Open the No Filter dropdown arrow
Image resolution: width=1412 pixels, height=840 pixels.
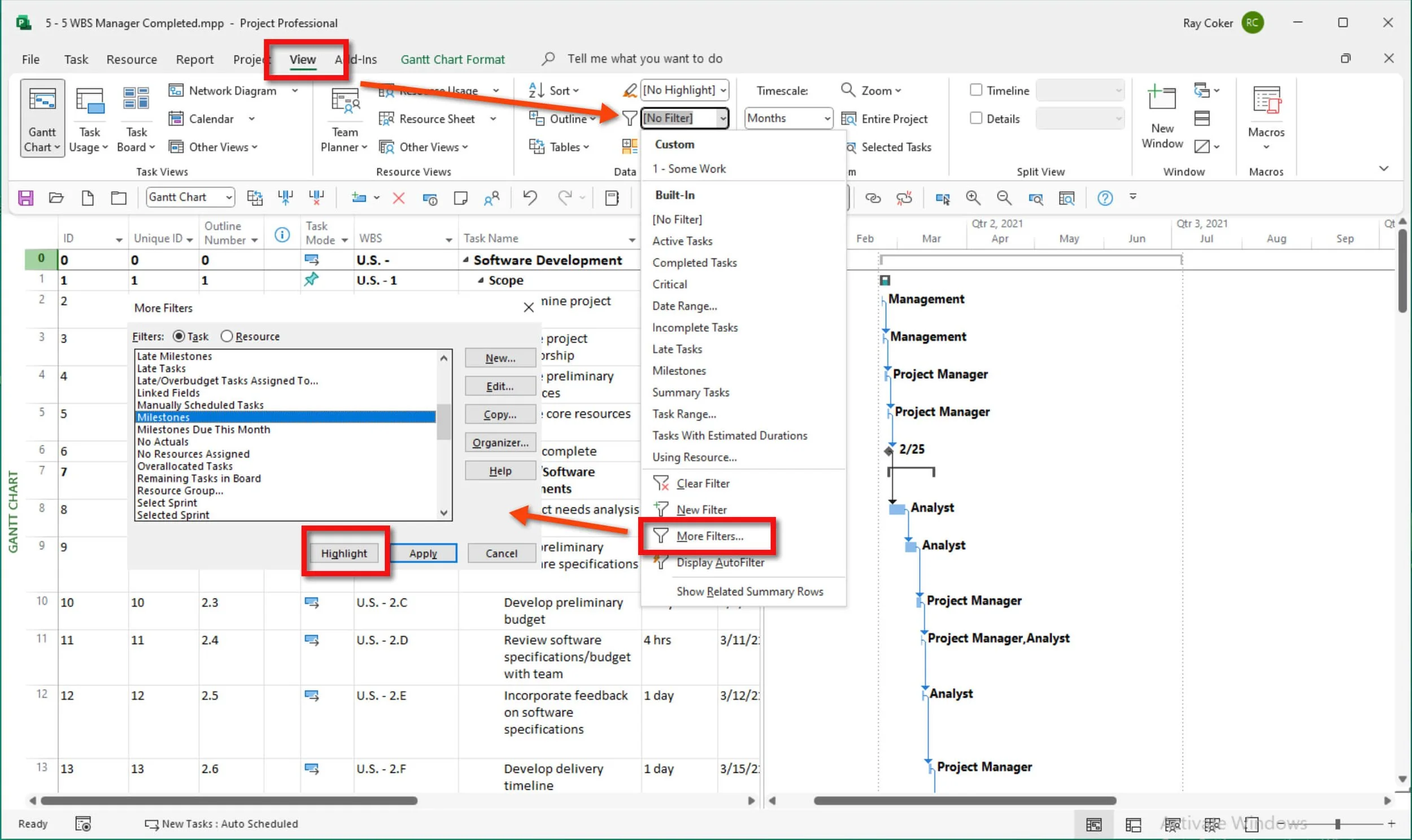point(722,119)
